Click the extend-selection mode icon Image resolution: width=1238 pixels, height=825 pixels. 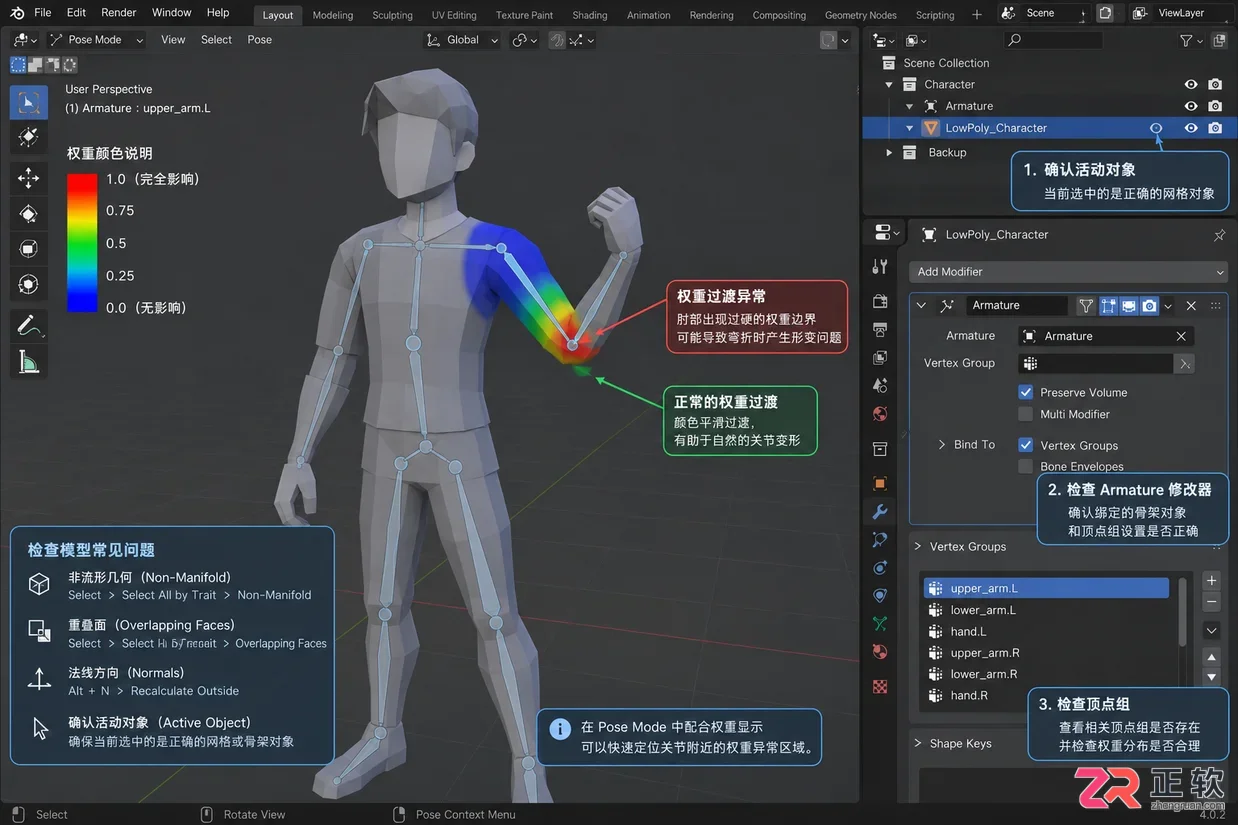[x=34, y=65]
